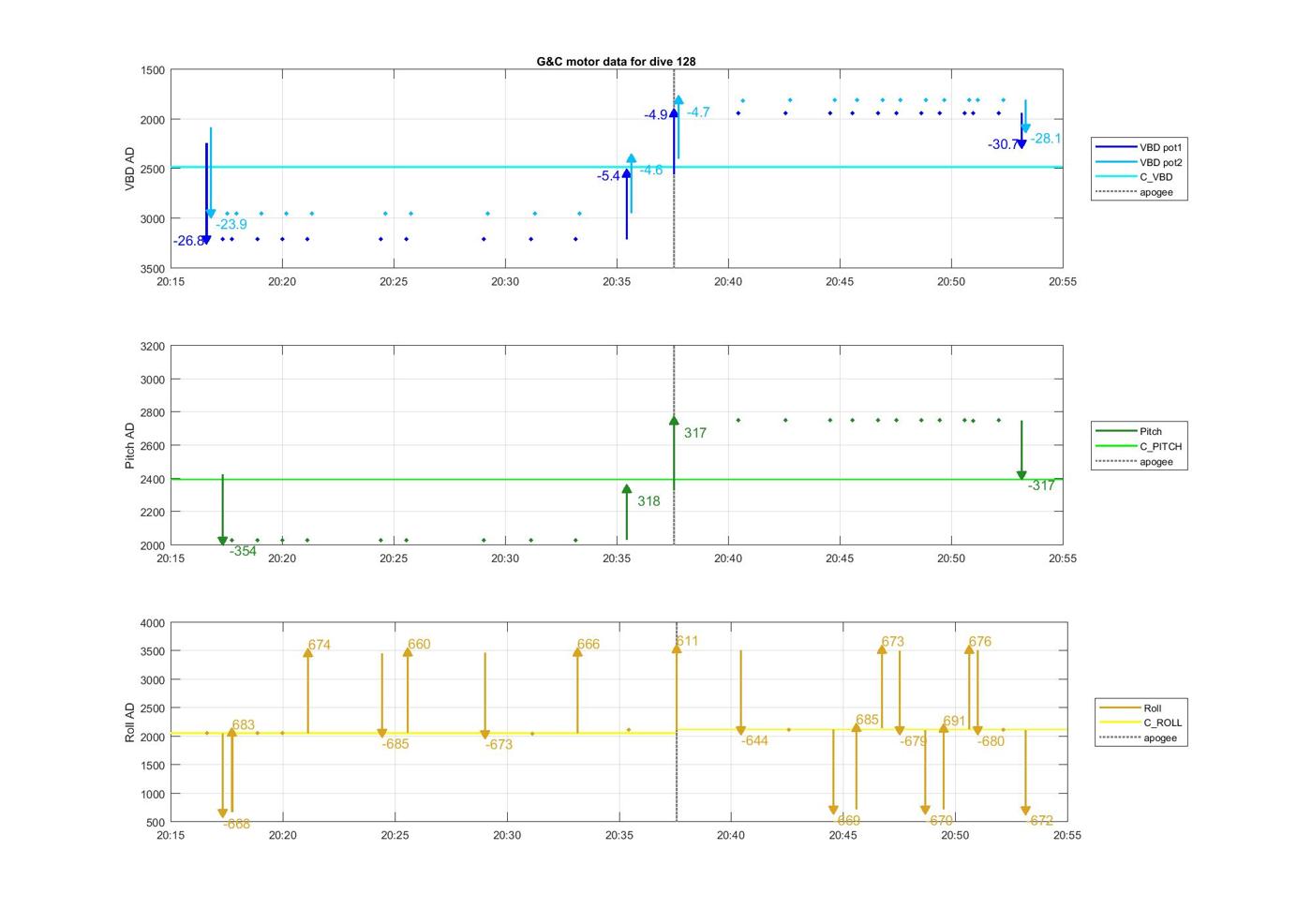Click the '666' roll annotation

coord(589,645)
